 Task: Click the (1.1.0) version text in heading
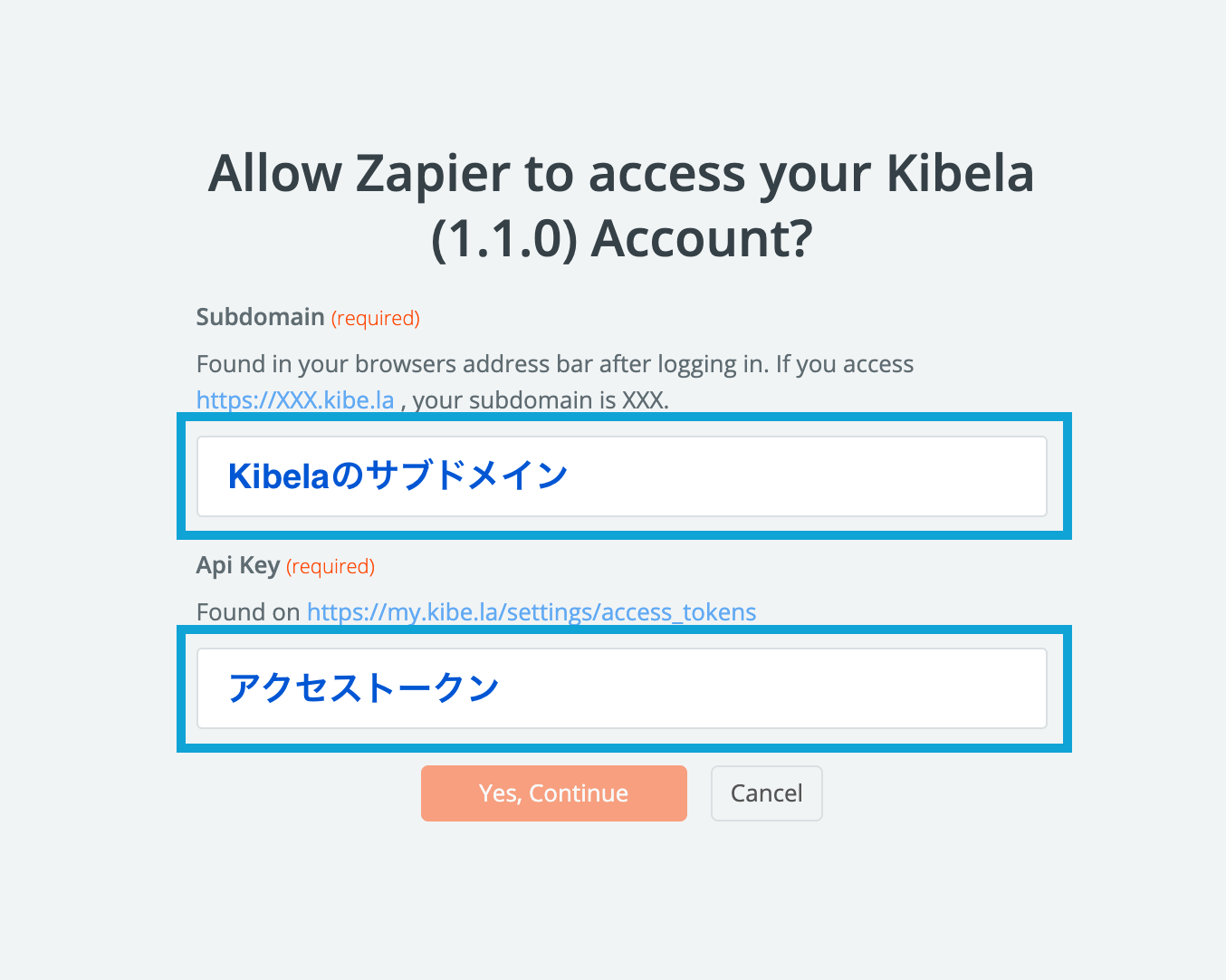tap(504, 240)
